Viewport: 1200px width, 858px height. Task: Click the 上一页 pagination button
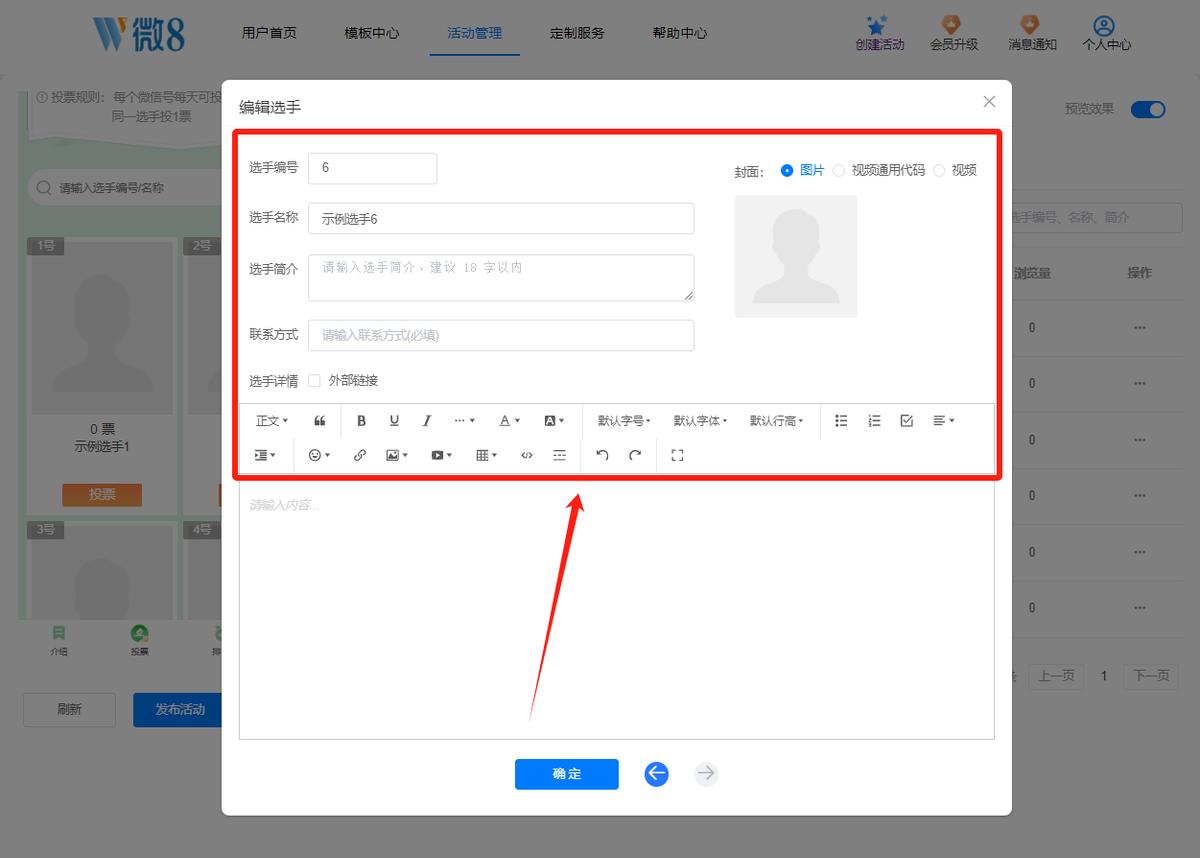pos(1056,677)
